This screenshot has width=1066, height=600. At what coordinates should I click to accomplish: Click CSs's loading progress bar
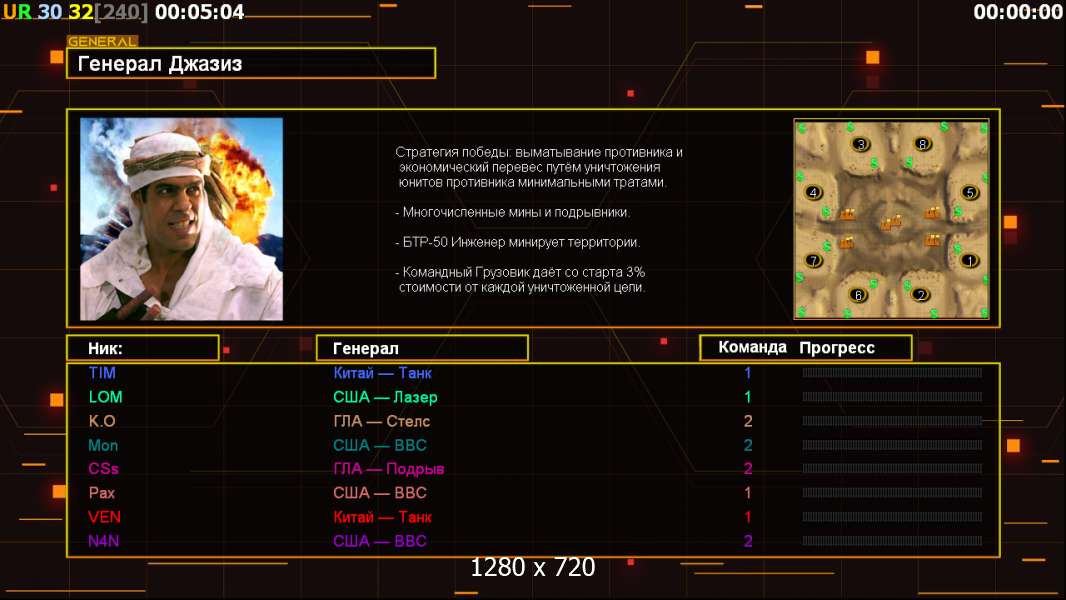pyautogui.click(x=892, y=469)
